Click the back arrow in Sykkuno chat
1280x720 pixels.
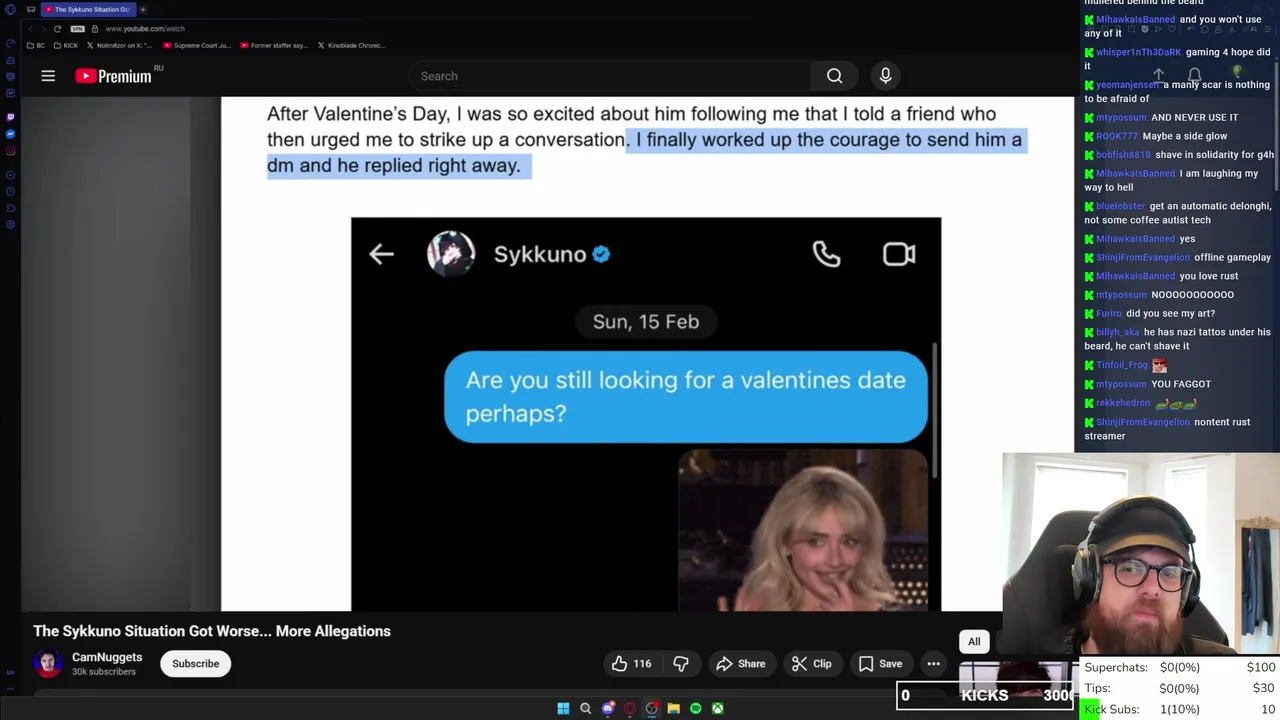point(381,254)
